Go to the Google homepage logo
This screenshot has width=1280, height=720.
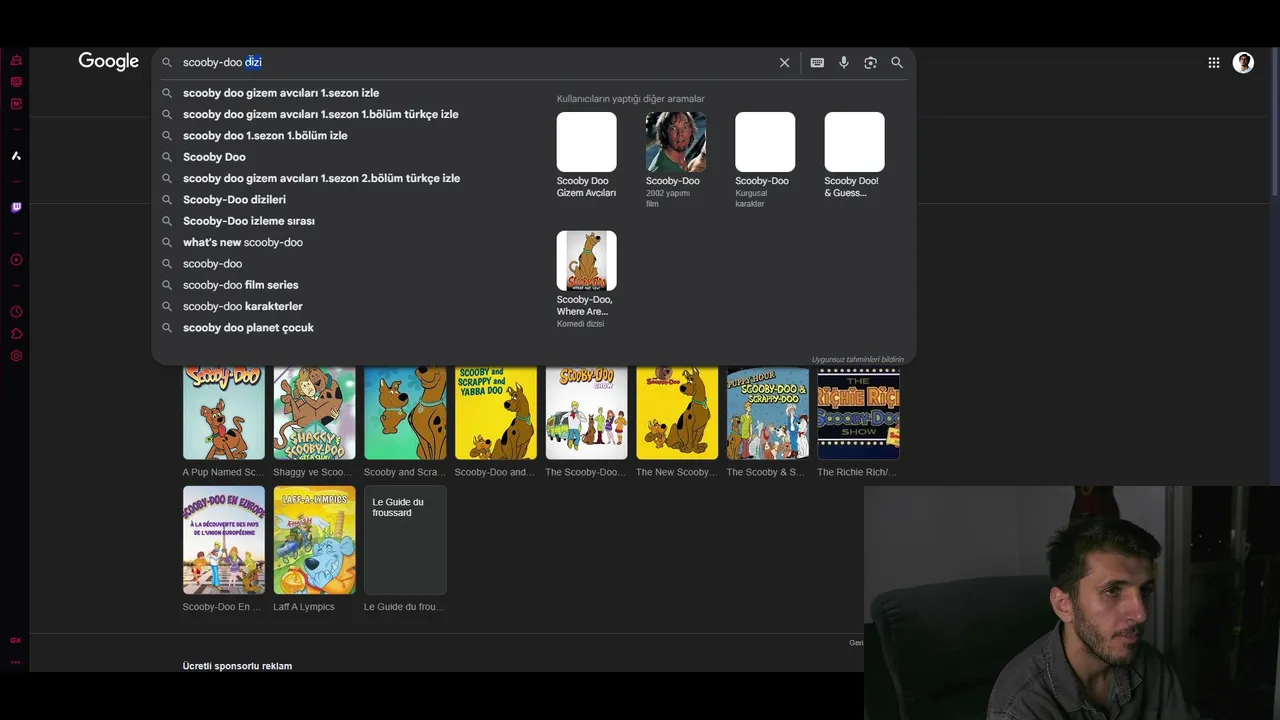click(109, 62)
